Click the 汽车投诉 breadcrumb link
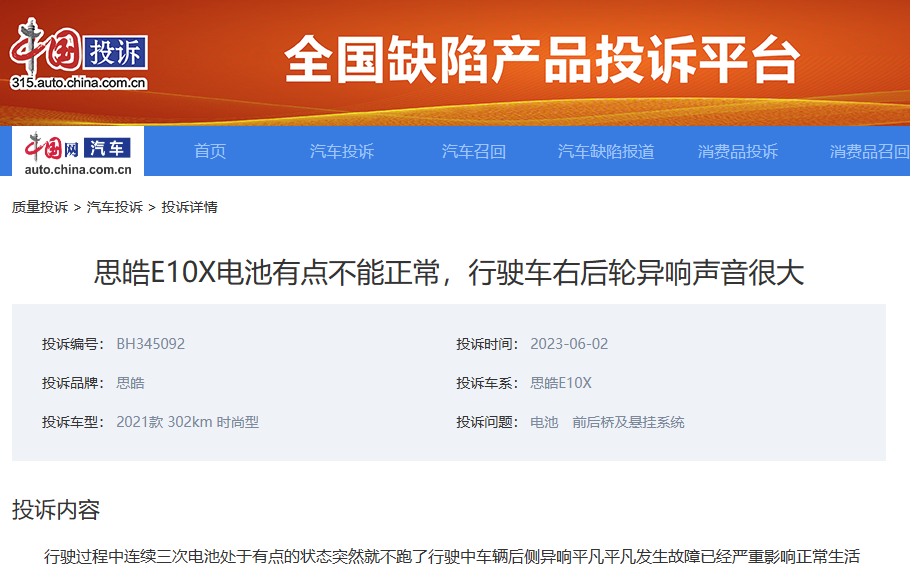910x574 pixels. 115,207
